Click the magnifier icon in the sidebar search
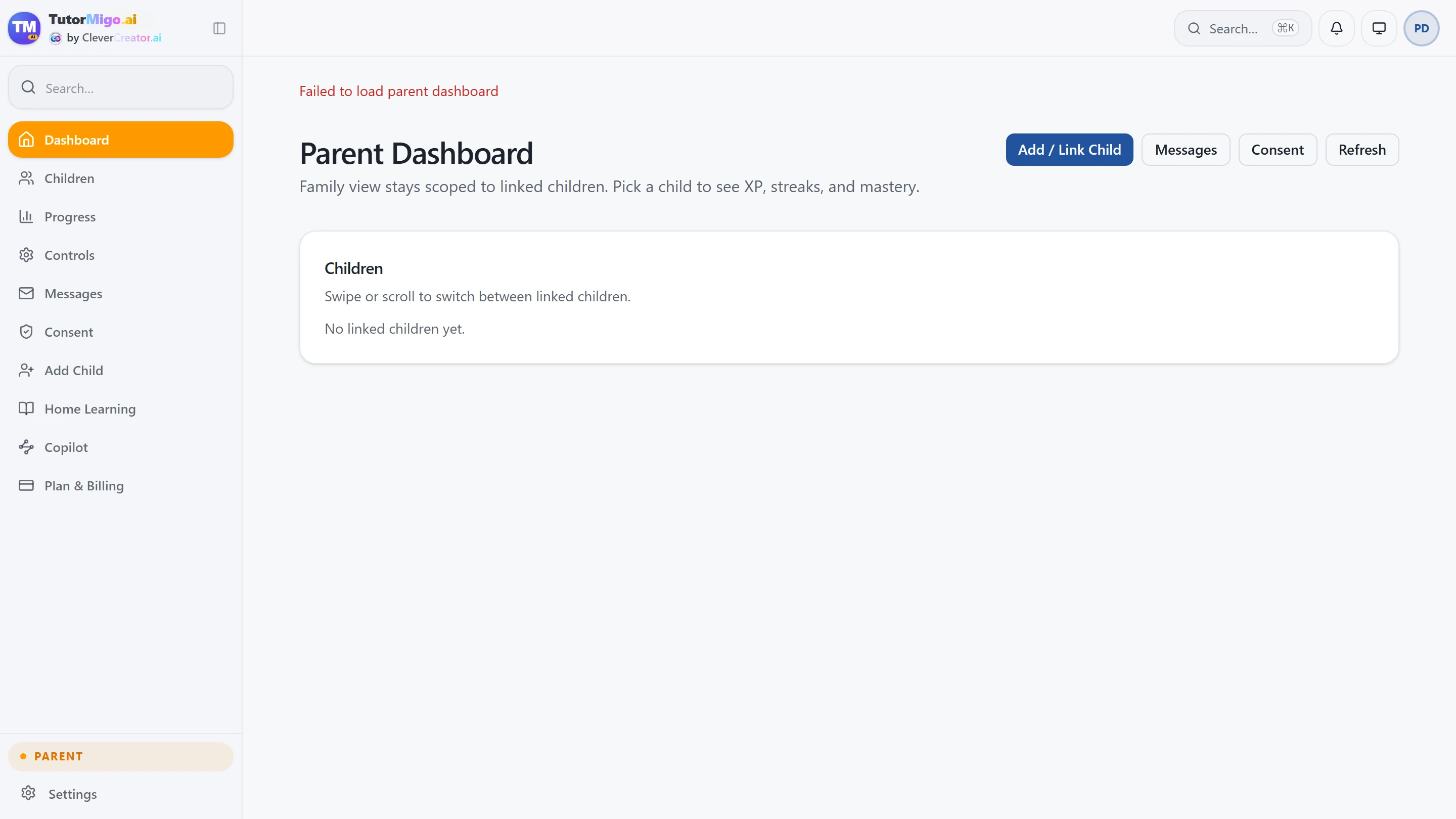Screen dimensions: 1456x819 pyautogui.click(x=28, y=87)
